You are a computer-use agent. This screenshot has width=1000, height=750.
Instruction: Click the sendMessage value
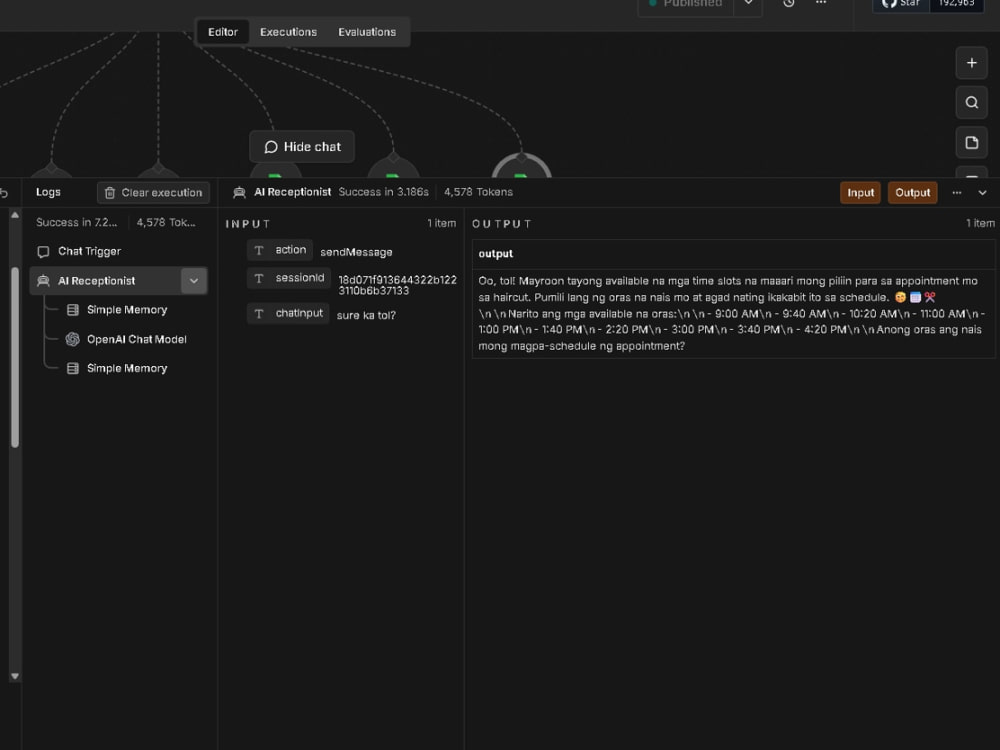pyautogui.click(x=356, y=252)
